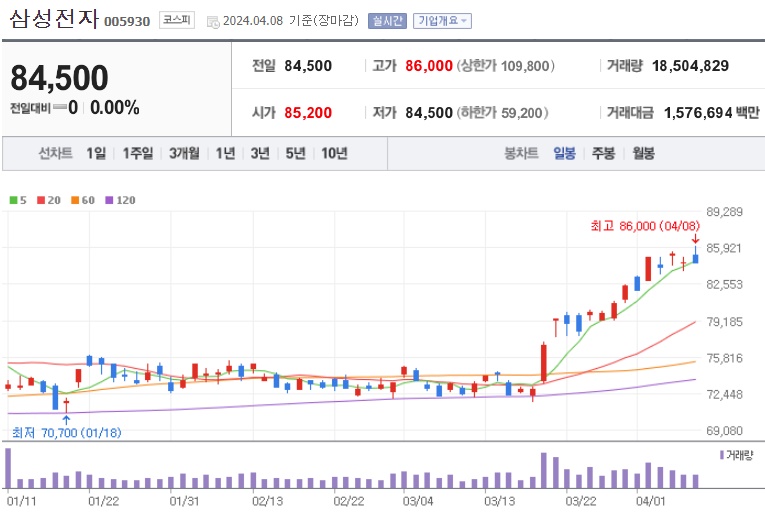Open the 기업개요 dropdown

442,21
